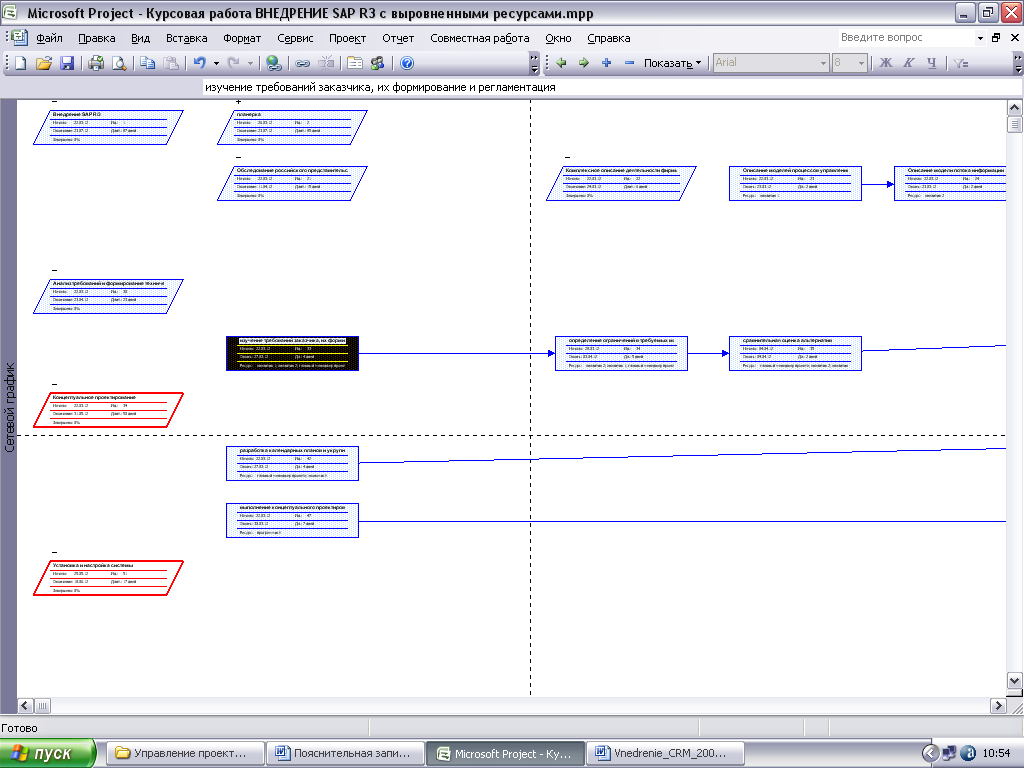This screenshot has width=1024, height=768.
Task: Collapse the Внедрение SAP R3 summary node
Action: point(55,101)
